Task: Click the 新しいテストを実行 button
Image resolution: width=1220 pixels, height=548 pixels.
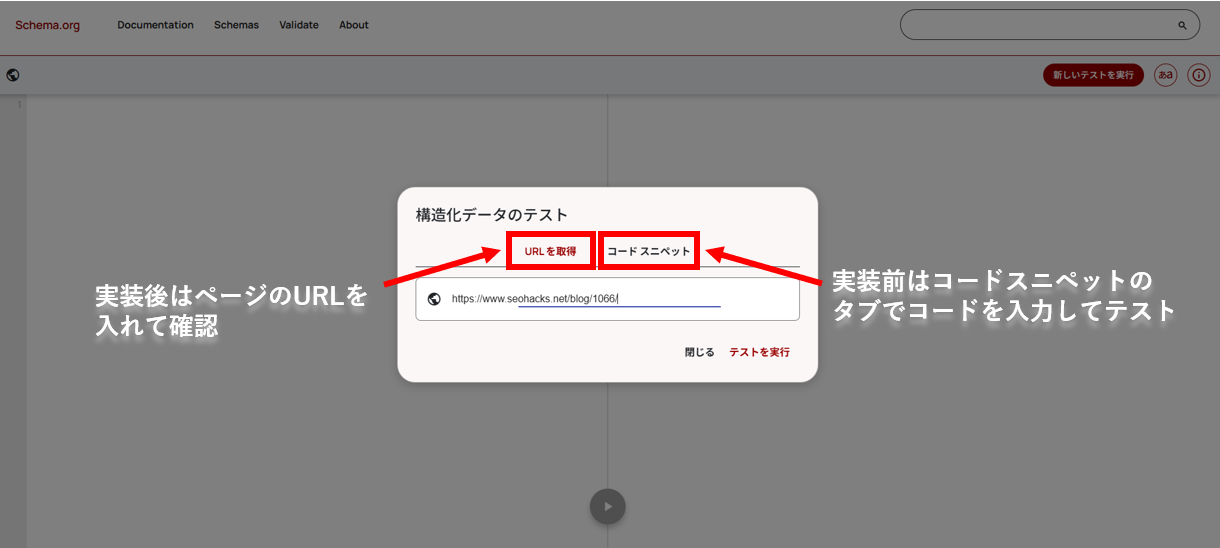Action: pos(1093,75)
